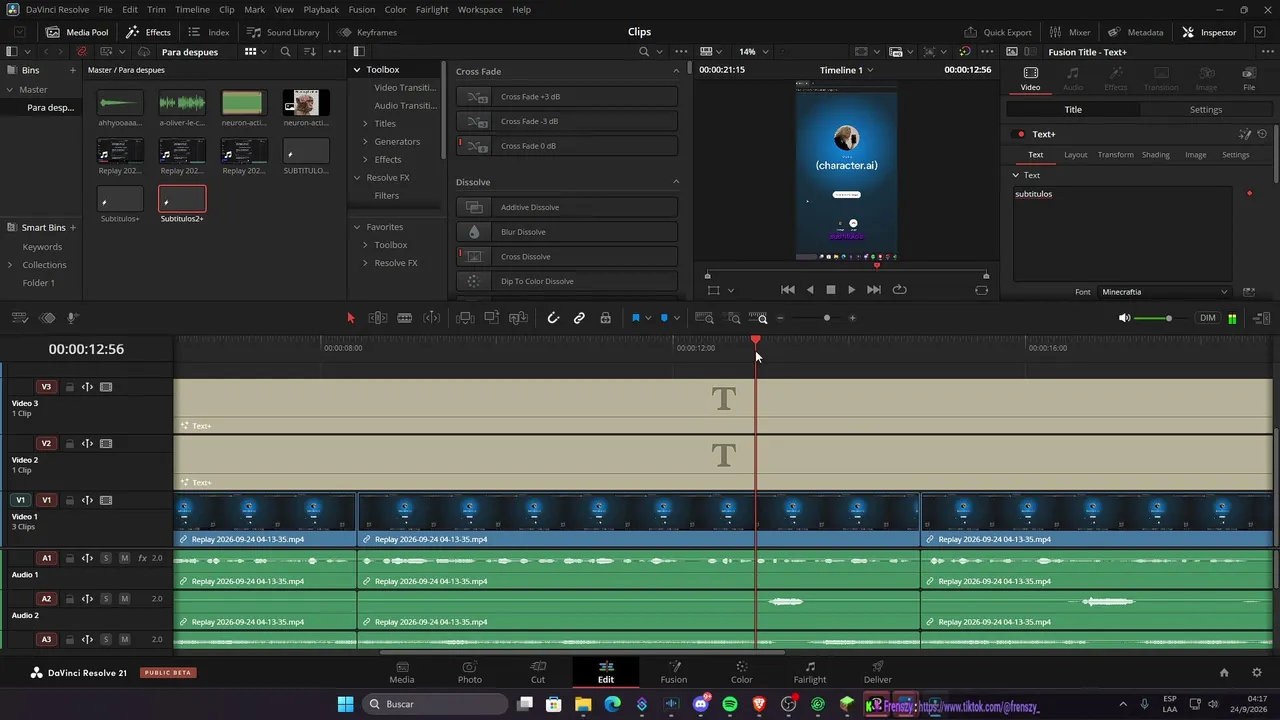
Task: Solo audio track A2
Action: (106, 599)
